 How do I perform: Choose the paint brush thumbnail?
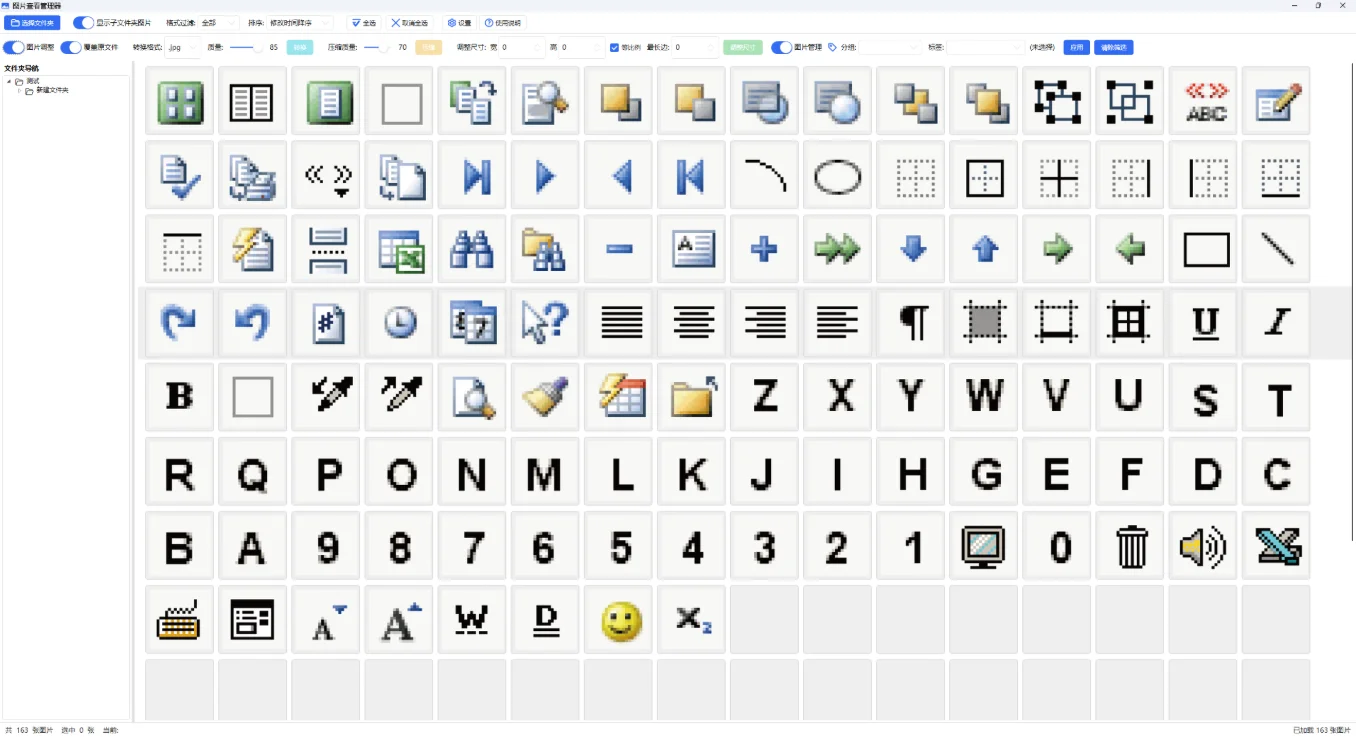tap(546, 398)
